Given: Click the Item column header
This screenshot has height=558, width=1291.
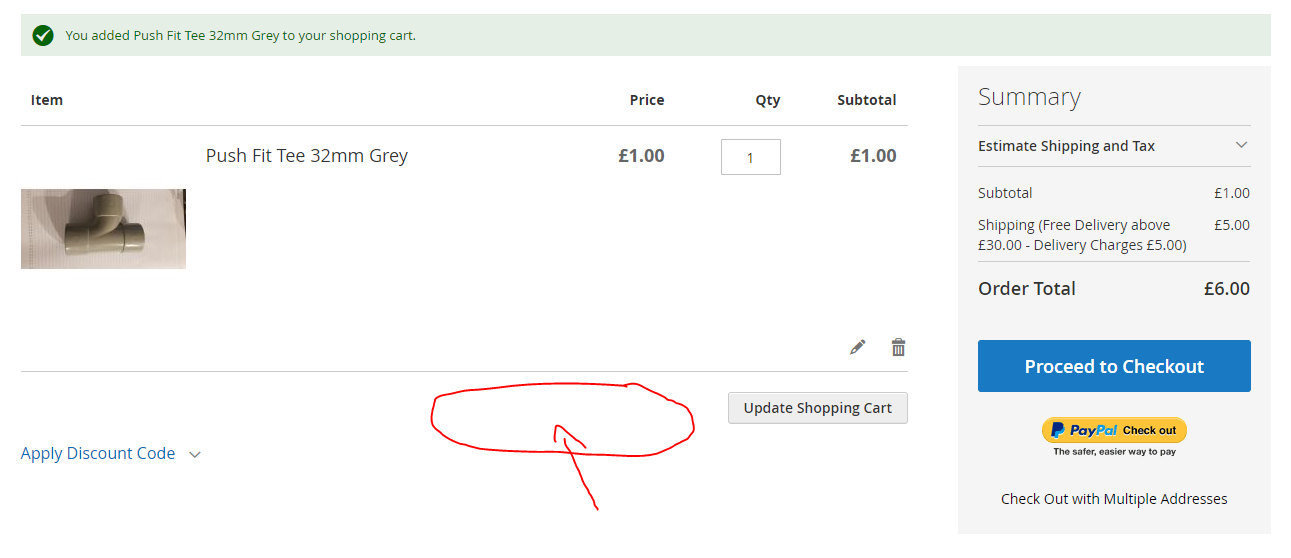Looking at the screenshot, I should coord(47,100).
